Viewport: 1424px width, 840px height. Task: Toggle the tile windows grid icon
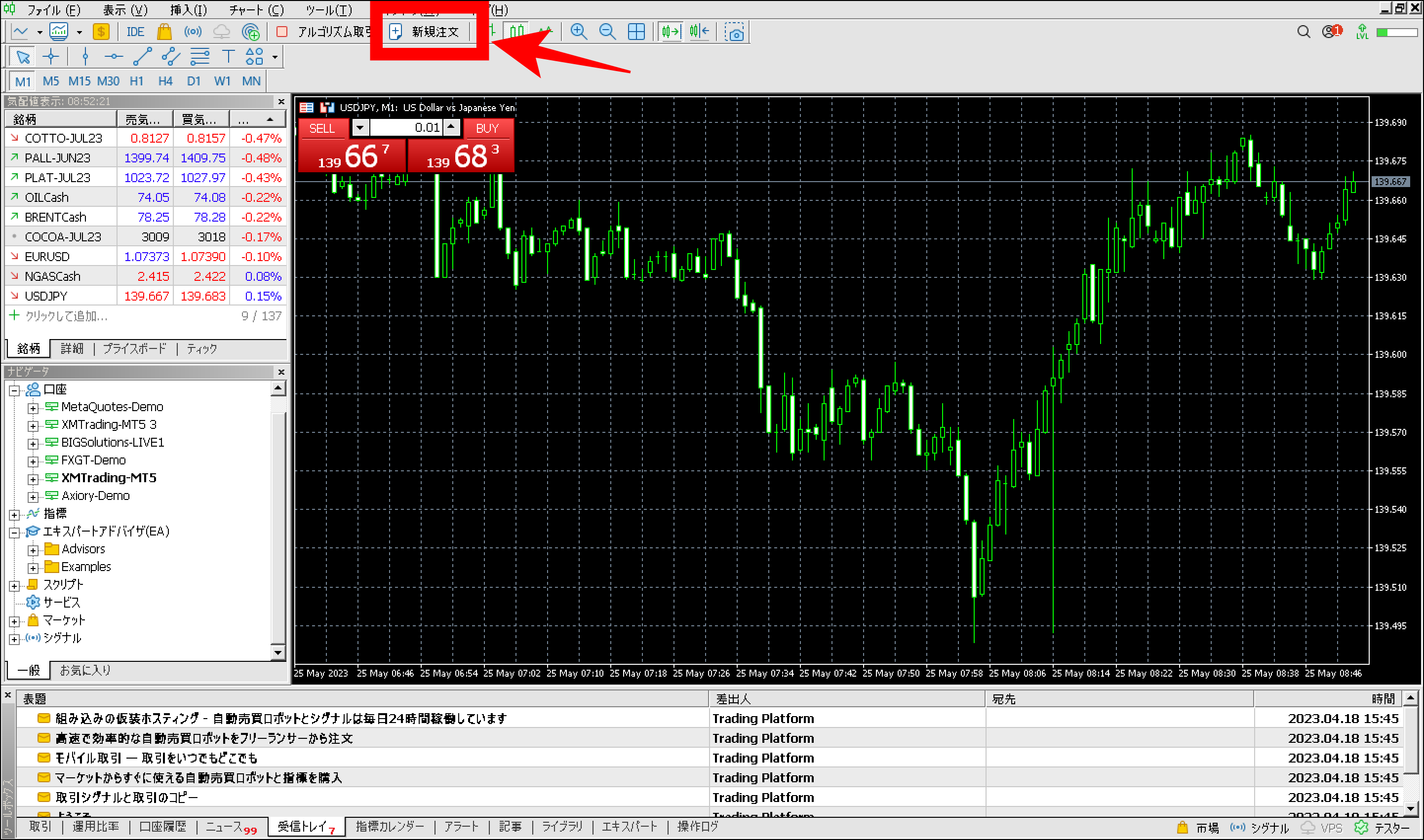click(636, 32)
